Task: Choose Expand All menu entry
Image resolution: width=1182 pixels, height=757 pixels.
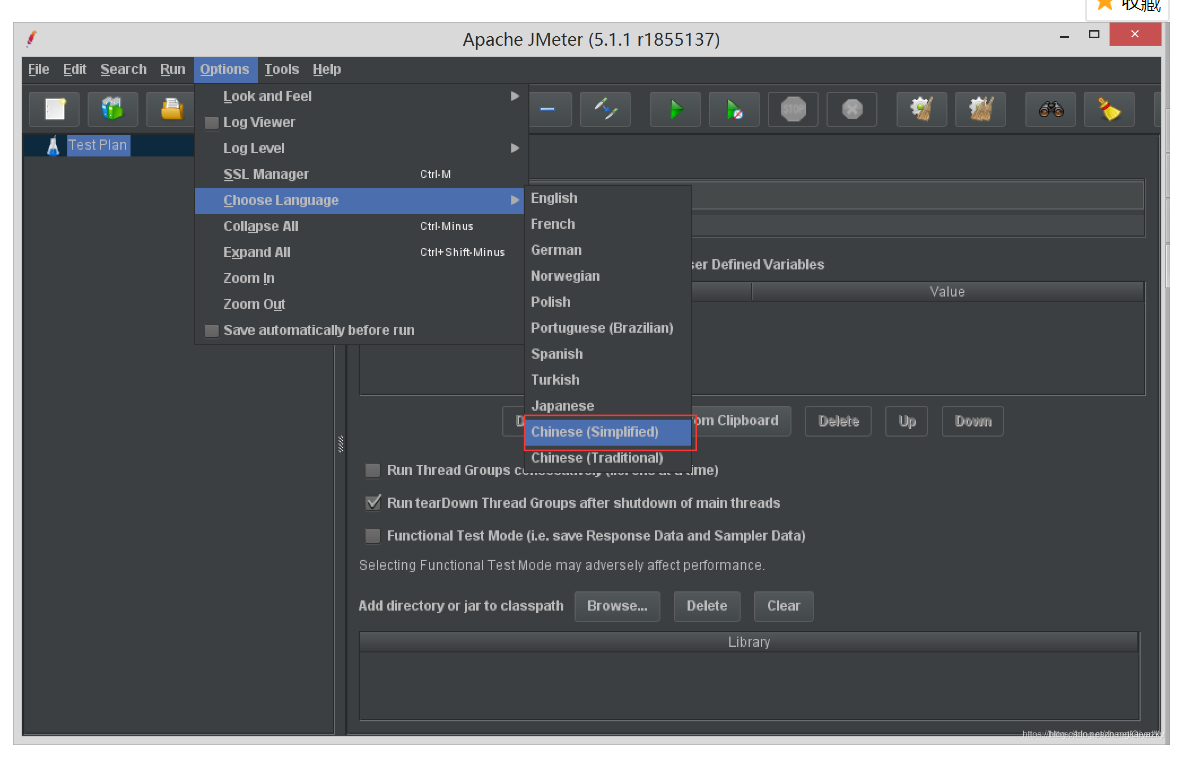Action: click(360, 253)
